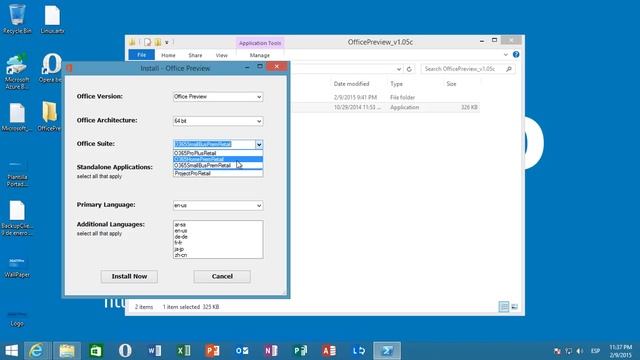The width and height of the screenshot is (640, 360).
Task: Choose O365HomePremRetail from suite list
Action: (x=218, y=159)
